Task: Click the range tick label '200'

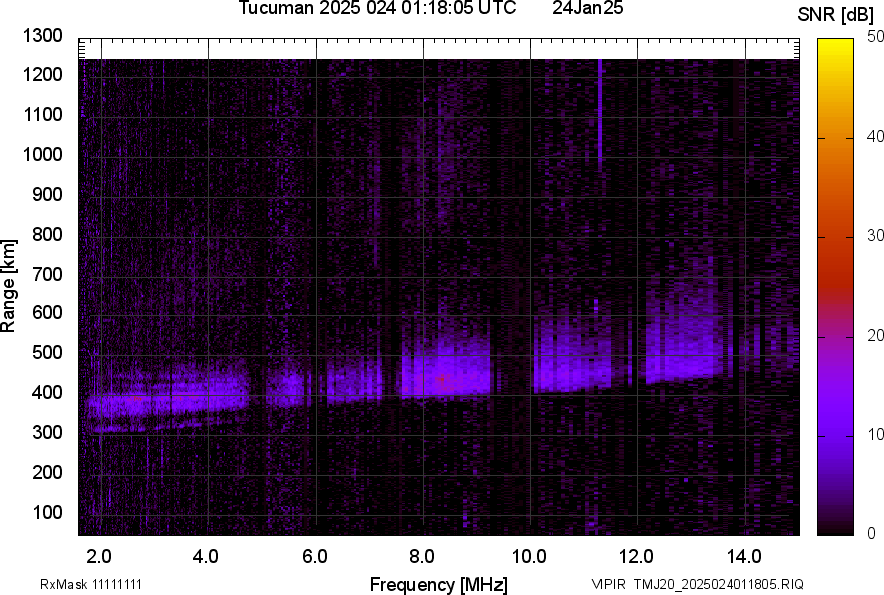Action: [x=47, y=472]
